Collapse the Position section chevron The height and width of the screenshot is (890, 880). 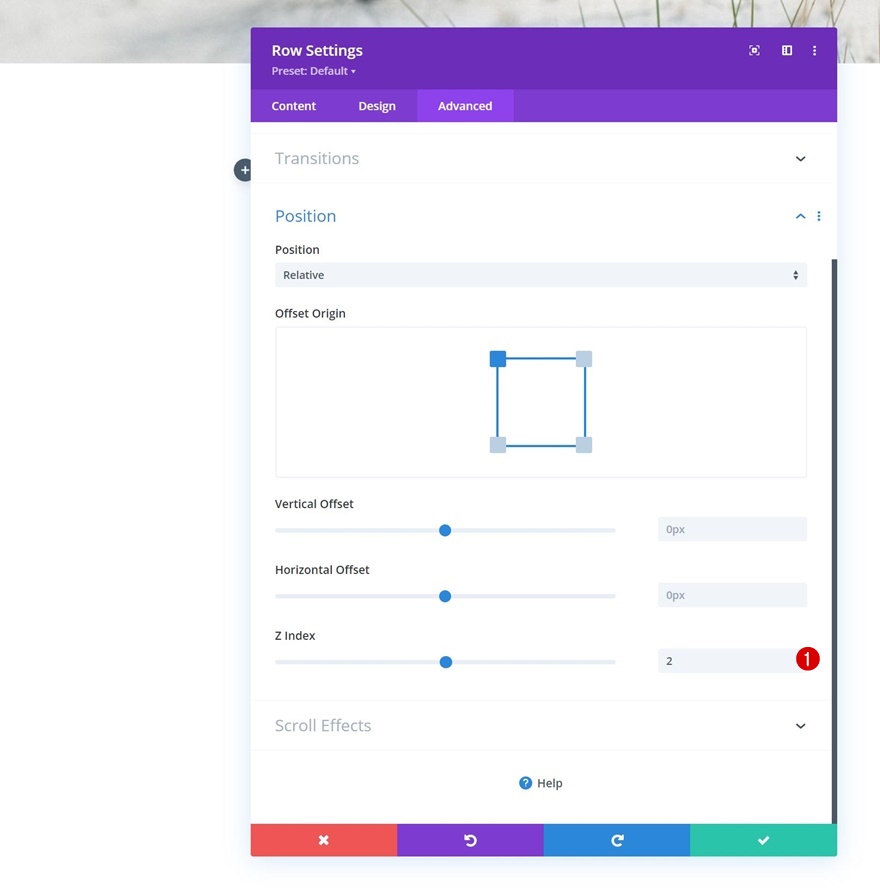[801, 216]
